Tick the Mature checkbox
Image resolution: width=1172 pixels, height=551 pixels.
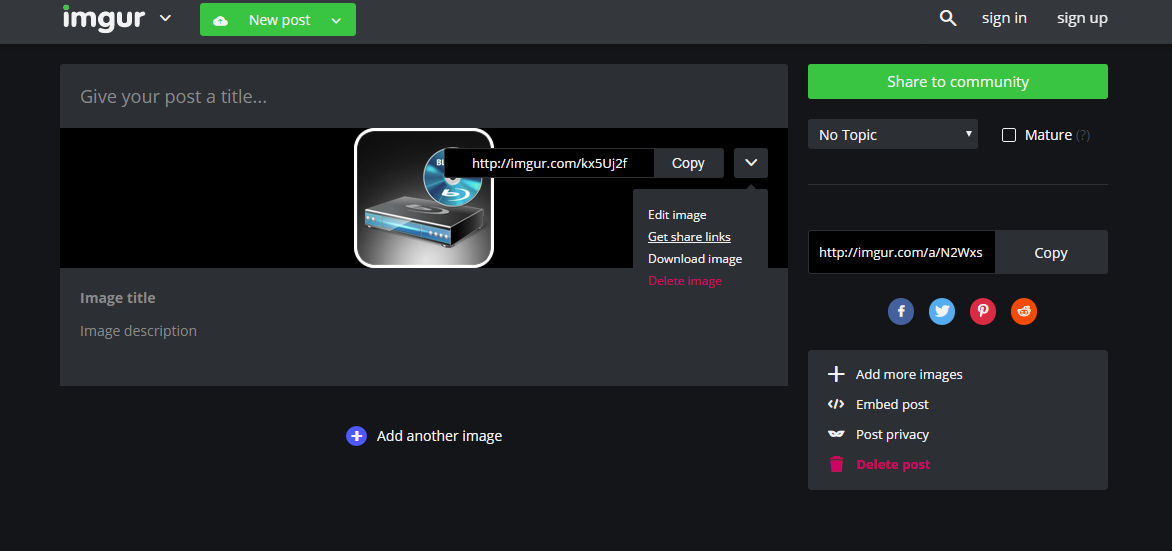(x=1009, y=135)
